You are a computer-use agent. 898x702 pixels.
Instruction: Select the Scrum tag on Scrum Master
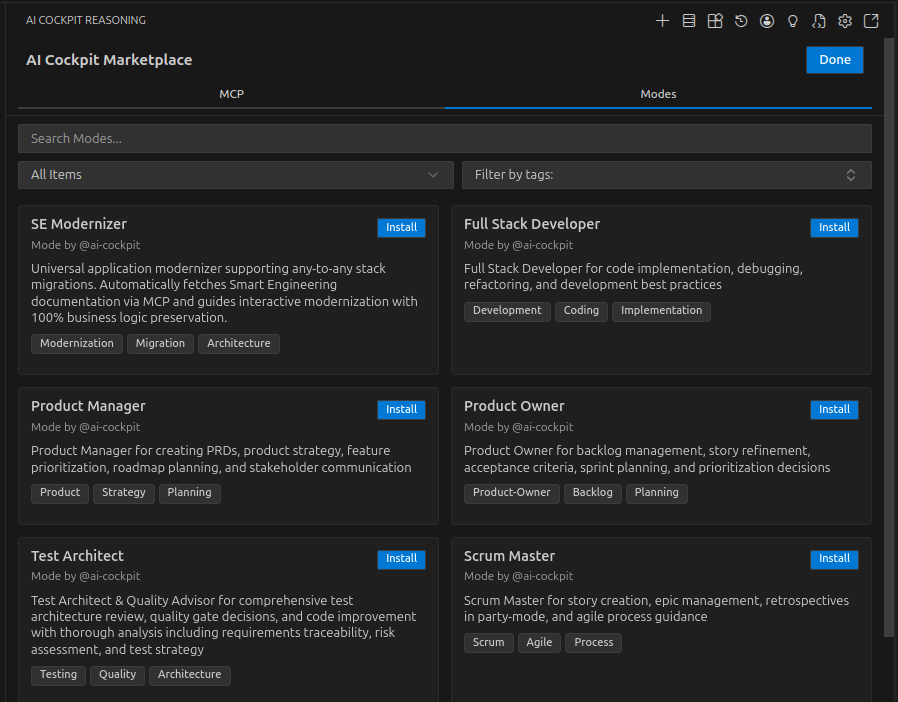pyautogui.click(x=488, y=642)
